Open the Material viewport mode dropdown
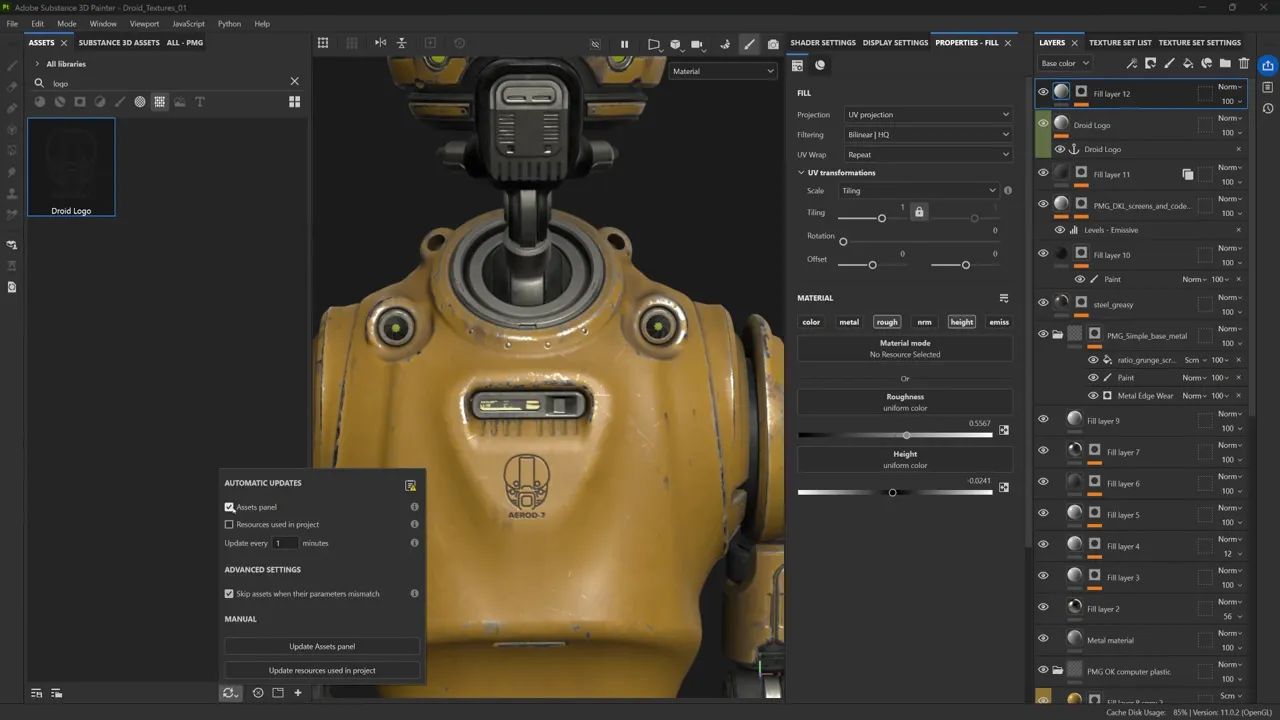Screen dimensions: 1280x720 pyautogui.click(x=722, y=72)
